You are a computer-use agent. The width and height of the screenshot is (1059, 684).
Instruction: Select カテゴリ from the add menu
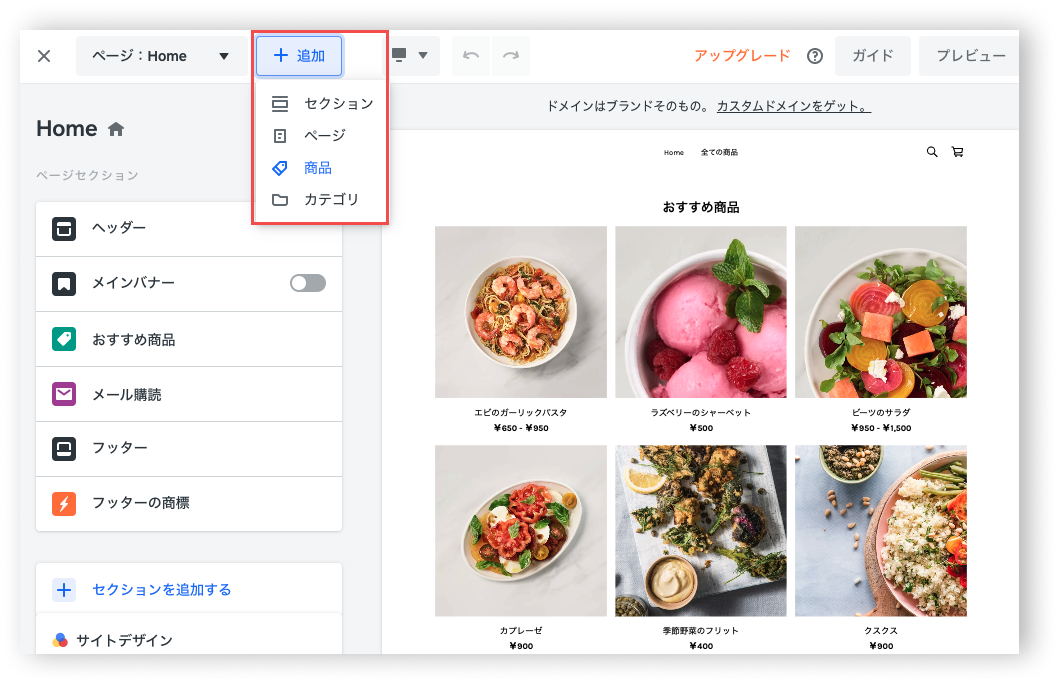(321, 199)
